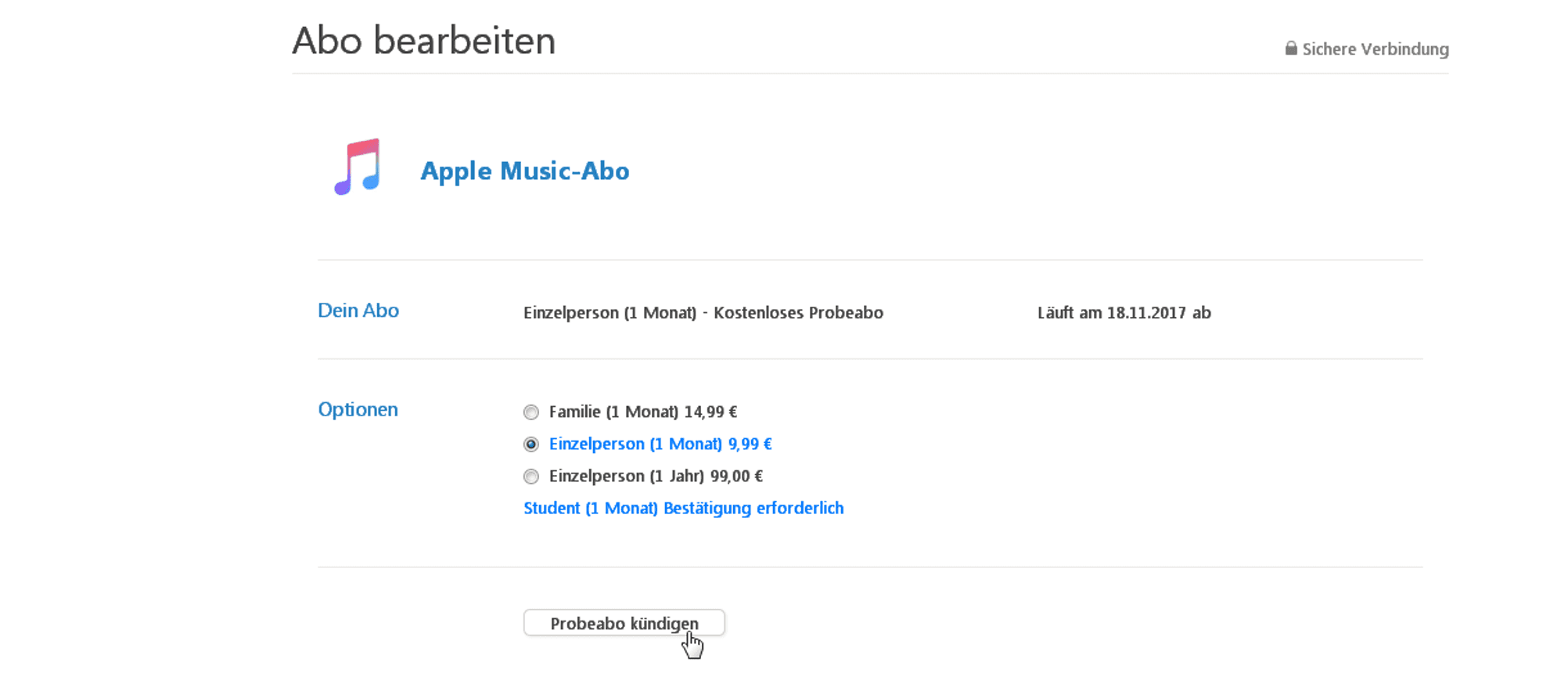Screen dimensions: 1568x673
Task: Click the Sichere Verbindung text
Action: (x=1375, y=49)
